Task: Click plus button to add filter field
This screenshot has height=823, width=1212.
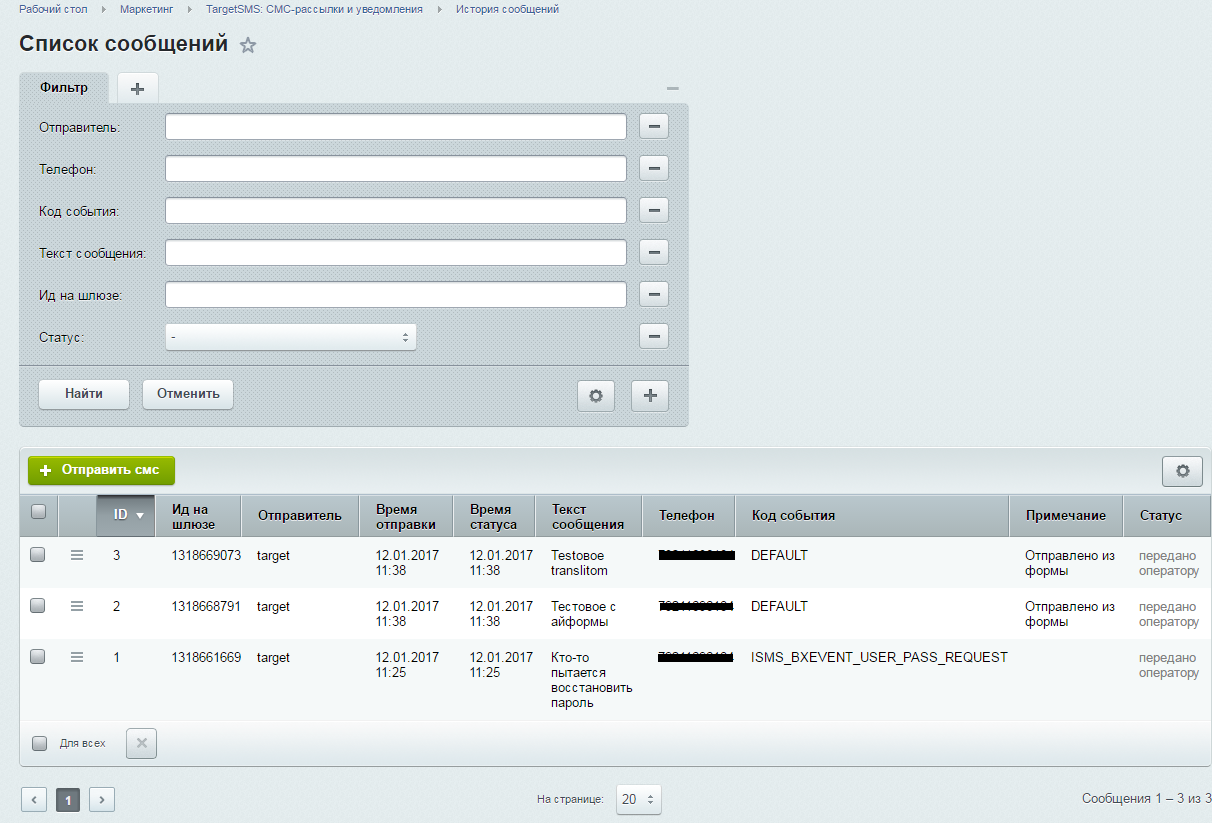Action: coord(650,396)
